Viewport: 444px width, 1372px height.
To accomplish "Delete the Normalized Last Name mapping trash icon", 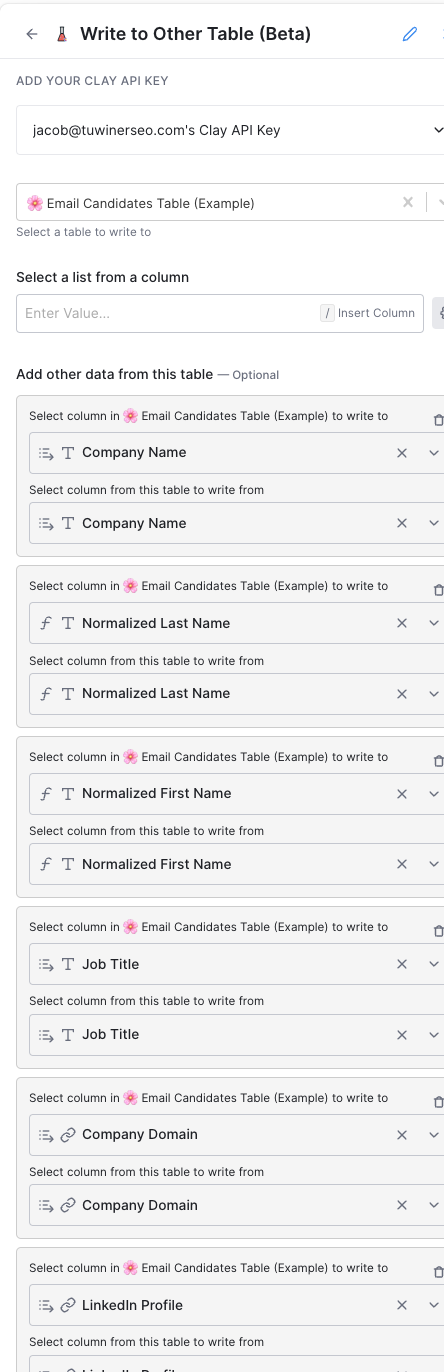I will pos(438,590).
